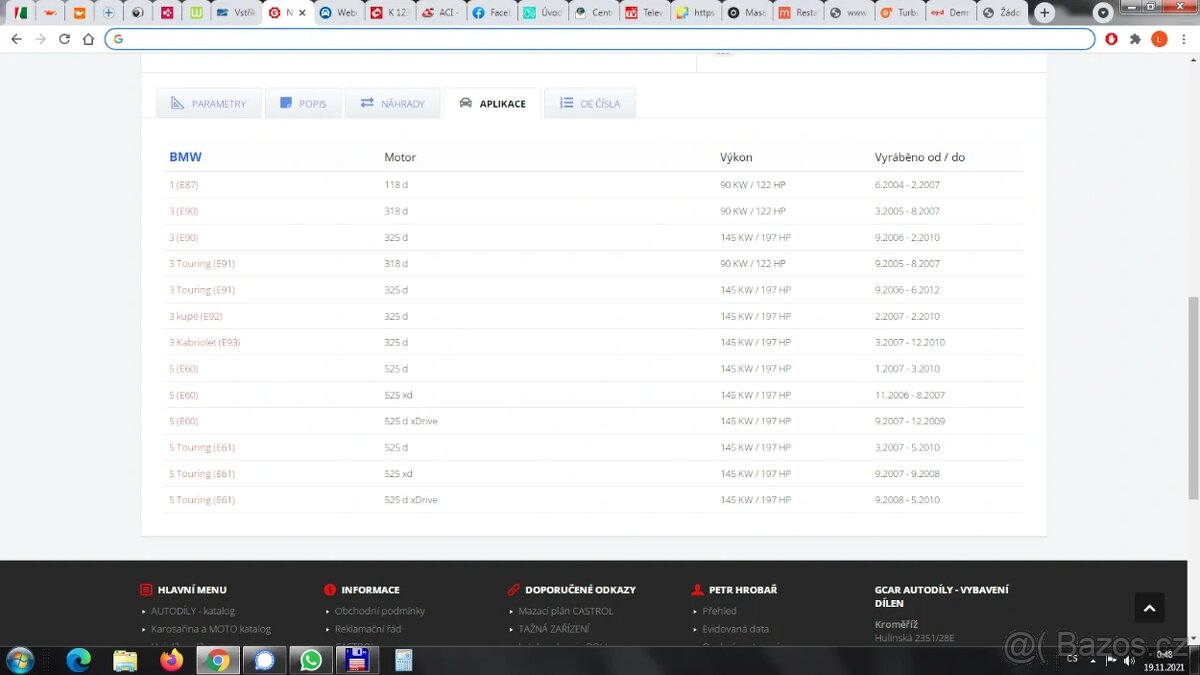
Task: Open Microsoft Edge from the taskbar
Action: [78, 660]
